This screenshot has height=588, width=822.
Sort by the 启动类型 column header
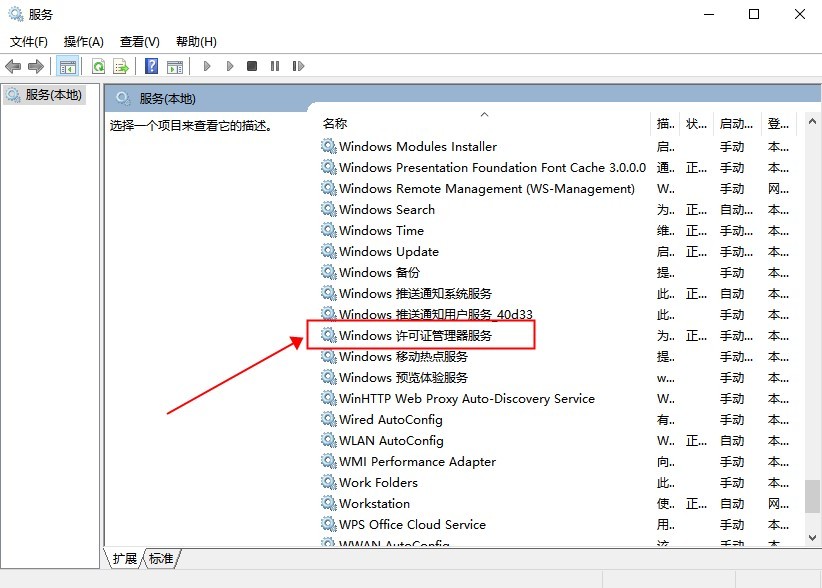(736, 124)
